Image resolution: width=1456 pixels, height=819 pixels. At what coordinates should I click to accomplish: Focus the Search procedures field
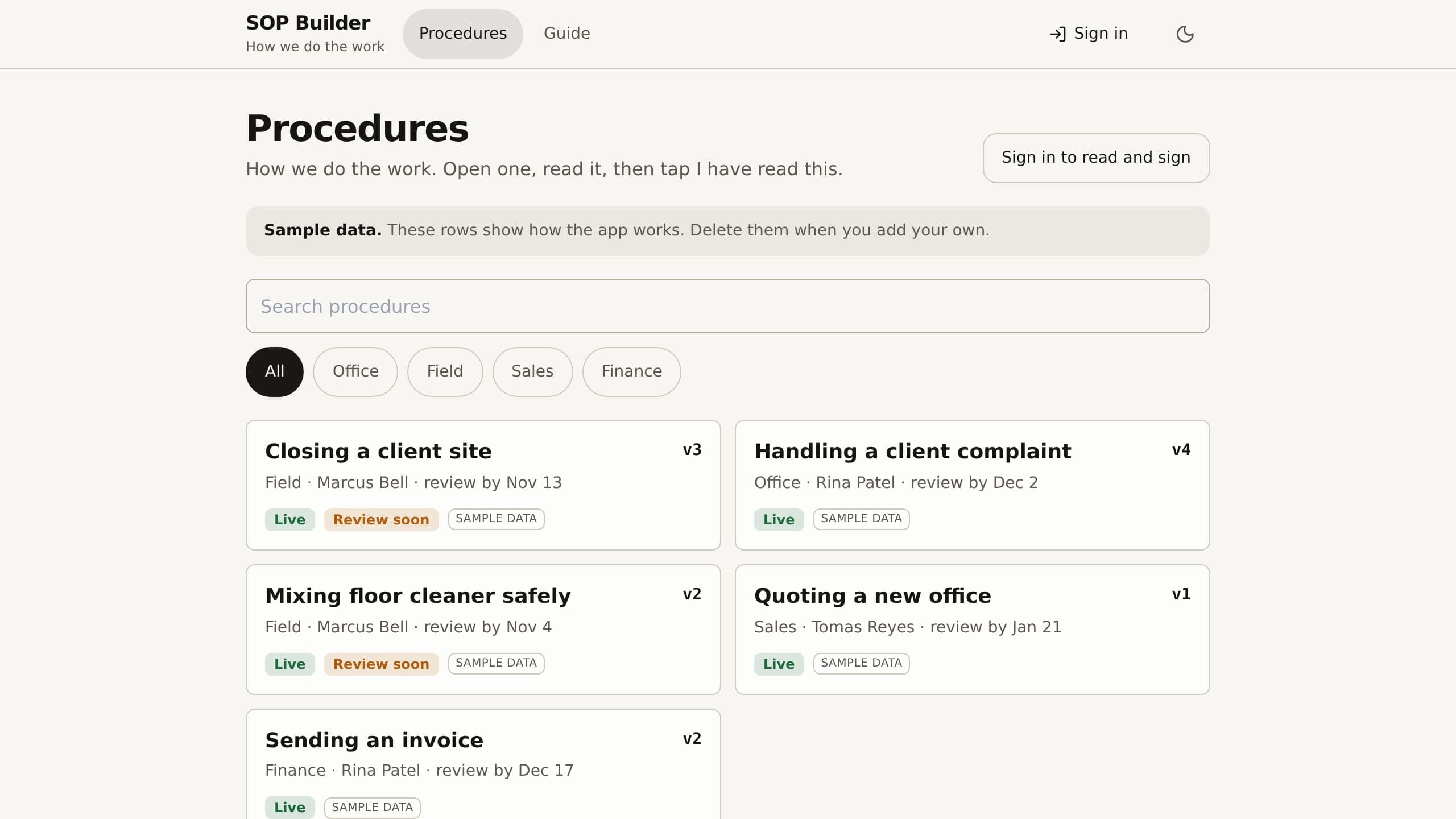point(727,306)
